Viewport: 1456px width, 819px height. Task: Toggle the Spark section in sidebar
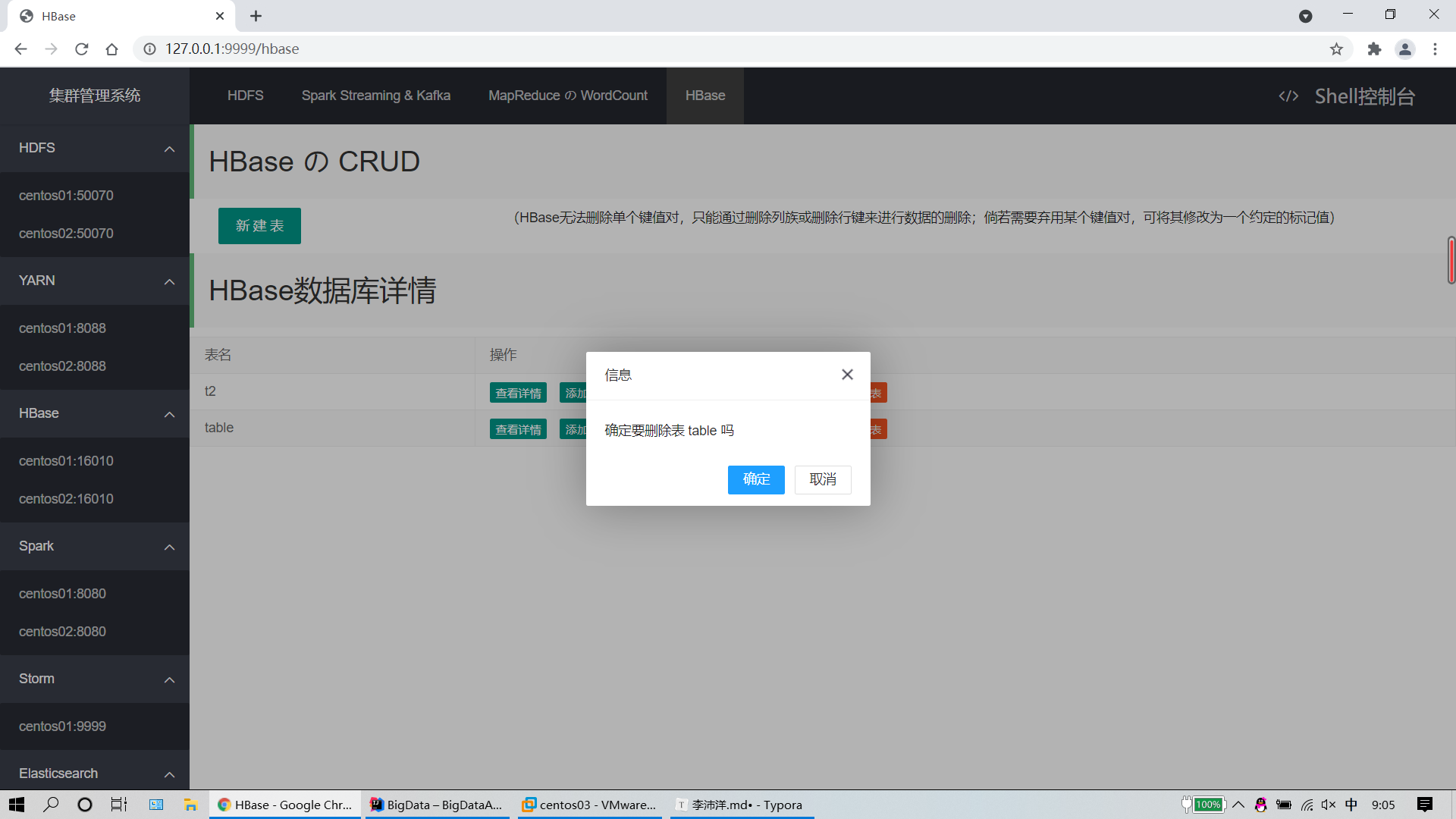point(94,546)
